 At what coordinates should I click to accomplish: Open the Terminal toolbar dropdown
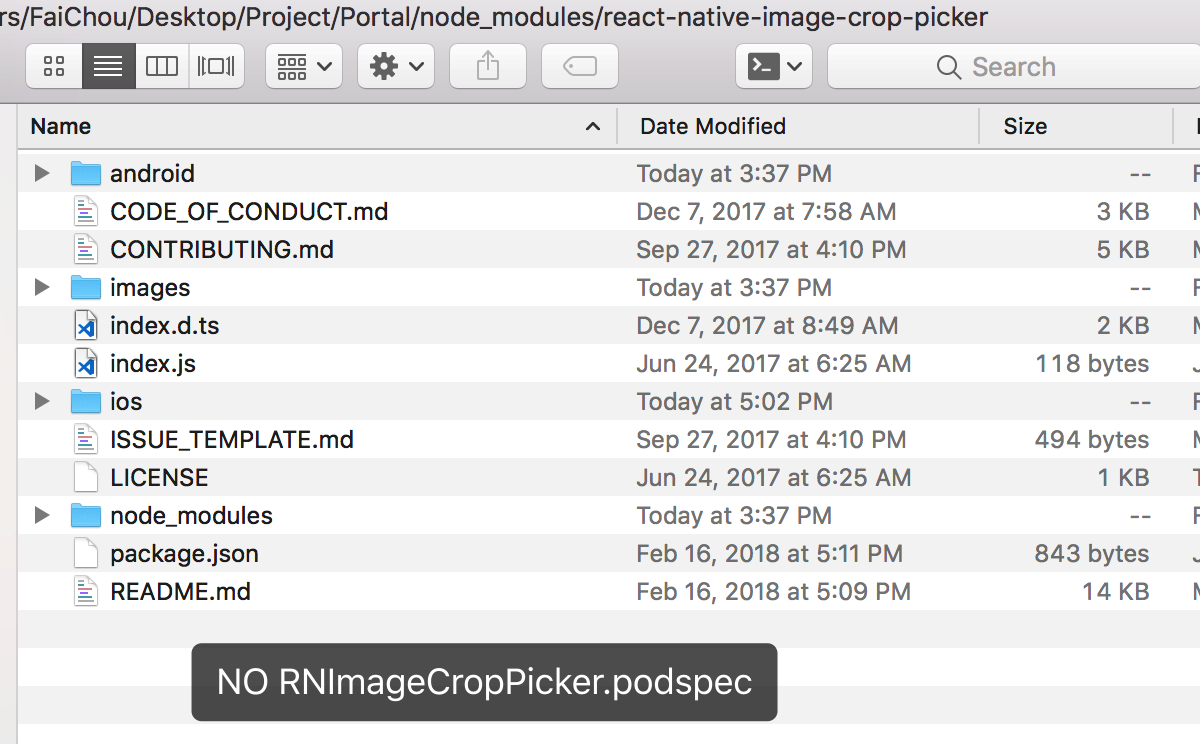[774, 66]
